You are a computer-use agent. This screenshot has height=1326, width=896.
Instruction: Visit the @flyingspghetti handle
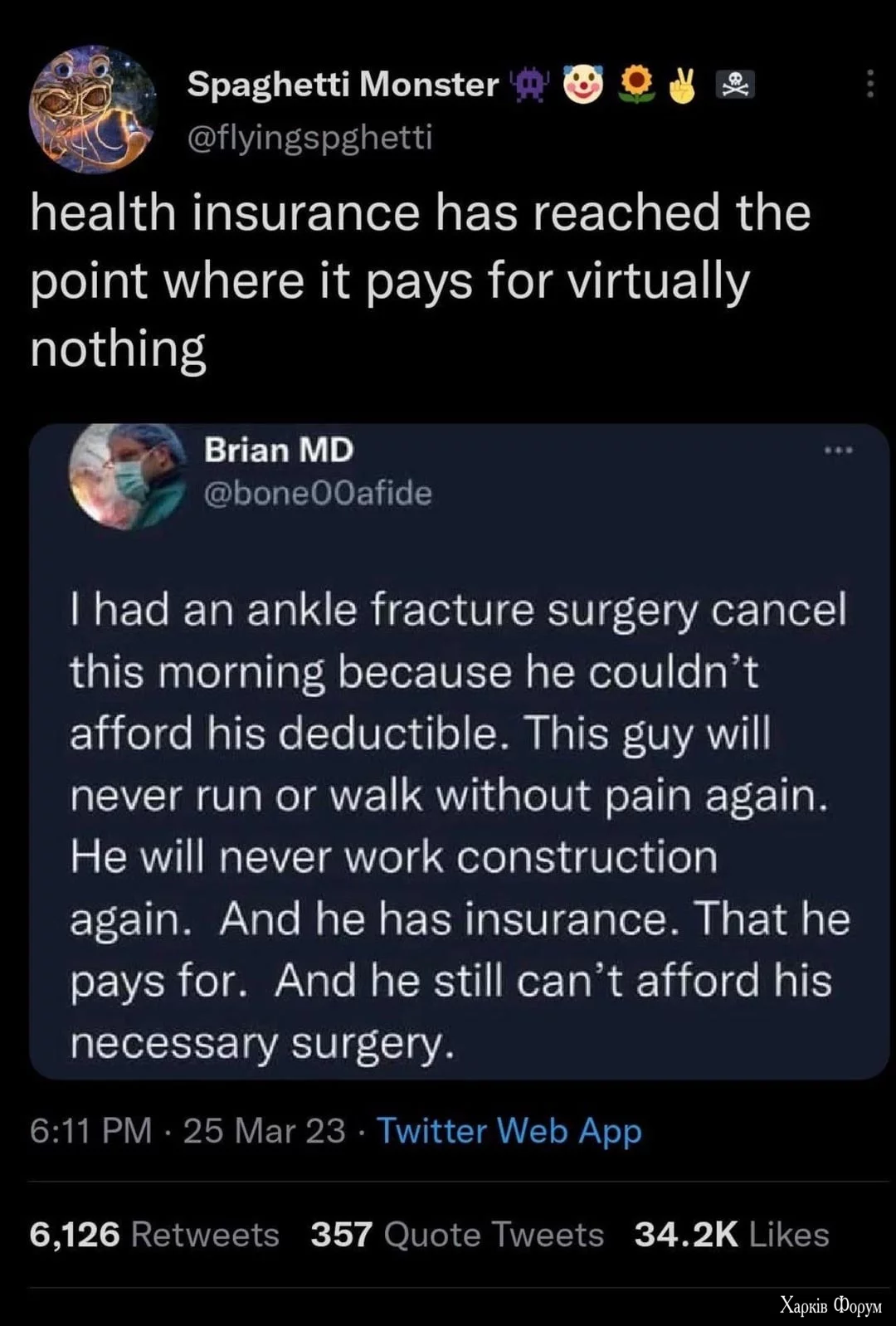click(310, 137)
